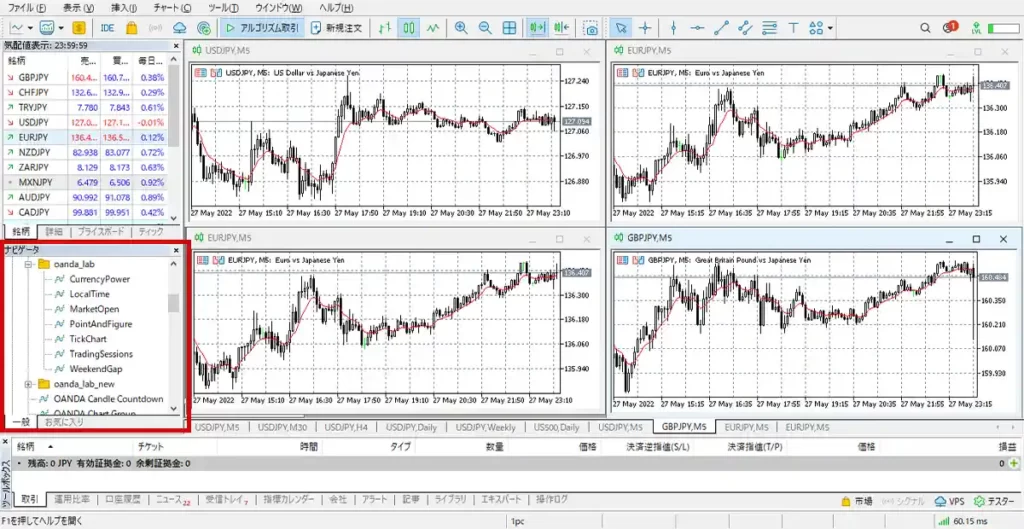Collapse the oanda_lab folder
The image size is (1024, 529).
pyautogui.click(x=29, y=264)
